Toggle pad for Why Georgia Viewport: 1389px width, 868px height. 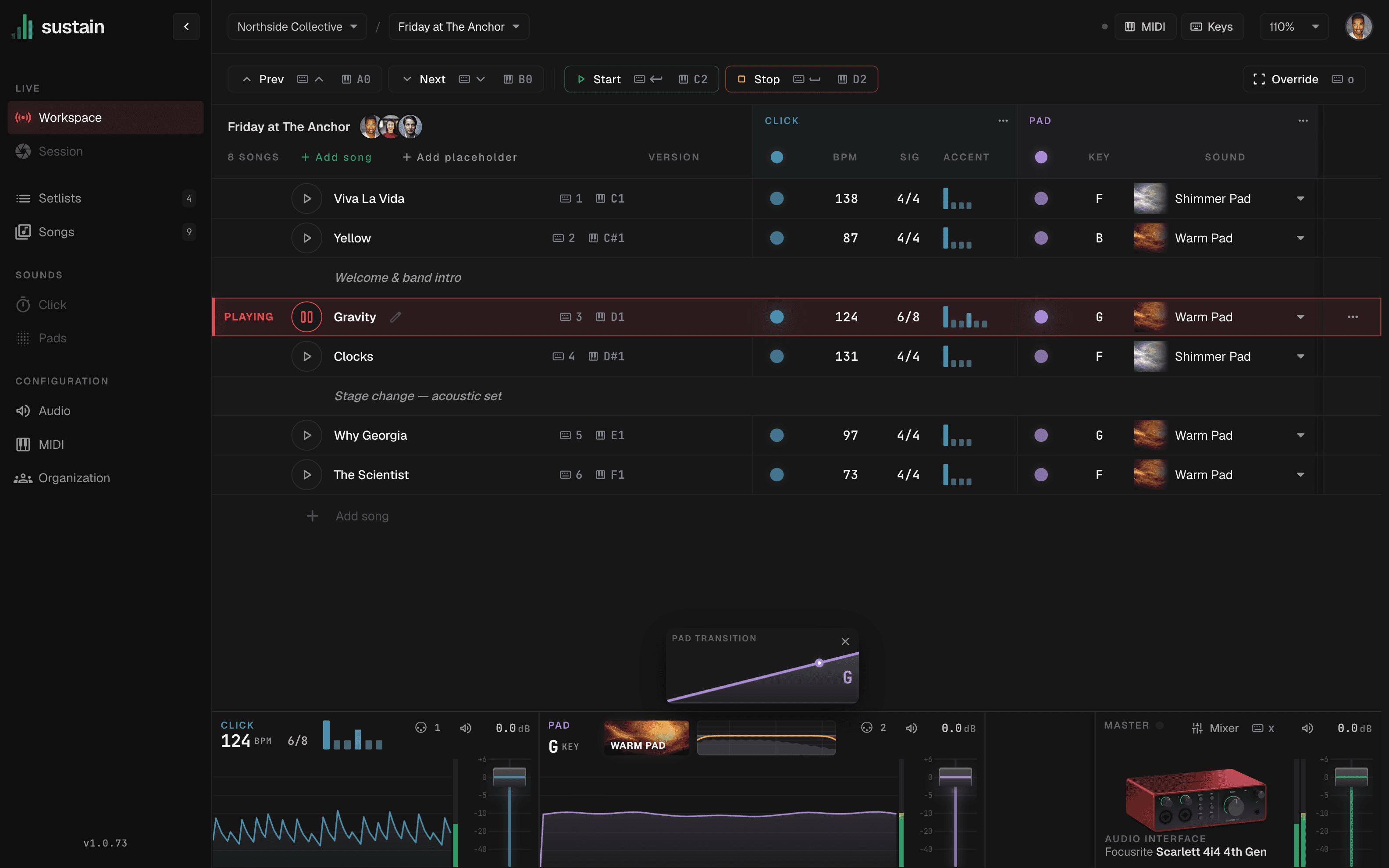pos(1041,435)
